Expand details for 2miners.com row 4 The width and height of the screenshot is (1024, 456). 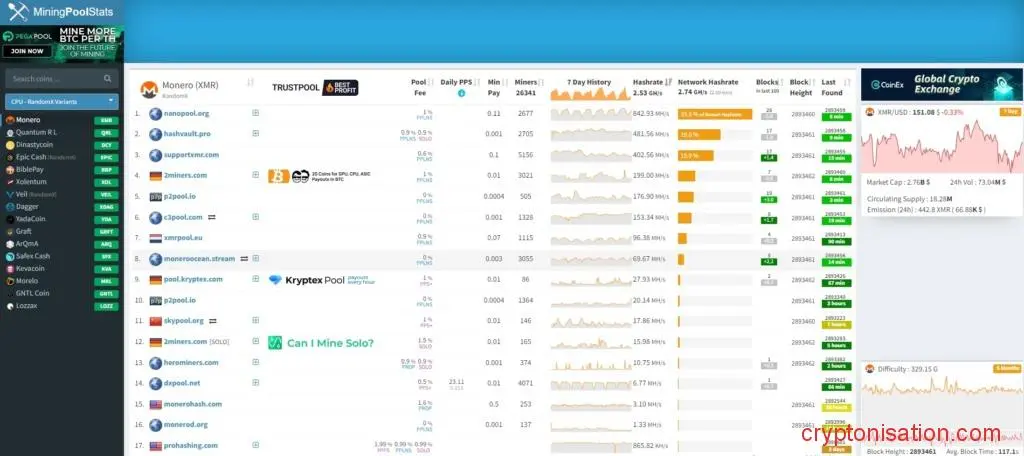pyautogui.click(x=255, y=175)
